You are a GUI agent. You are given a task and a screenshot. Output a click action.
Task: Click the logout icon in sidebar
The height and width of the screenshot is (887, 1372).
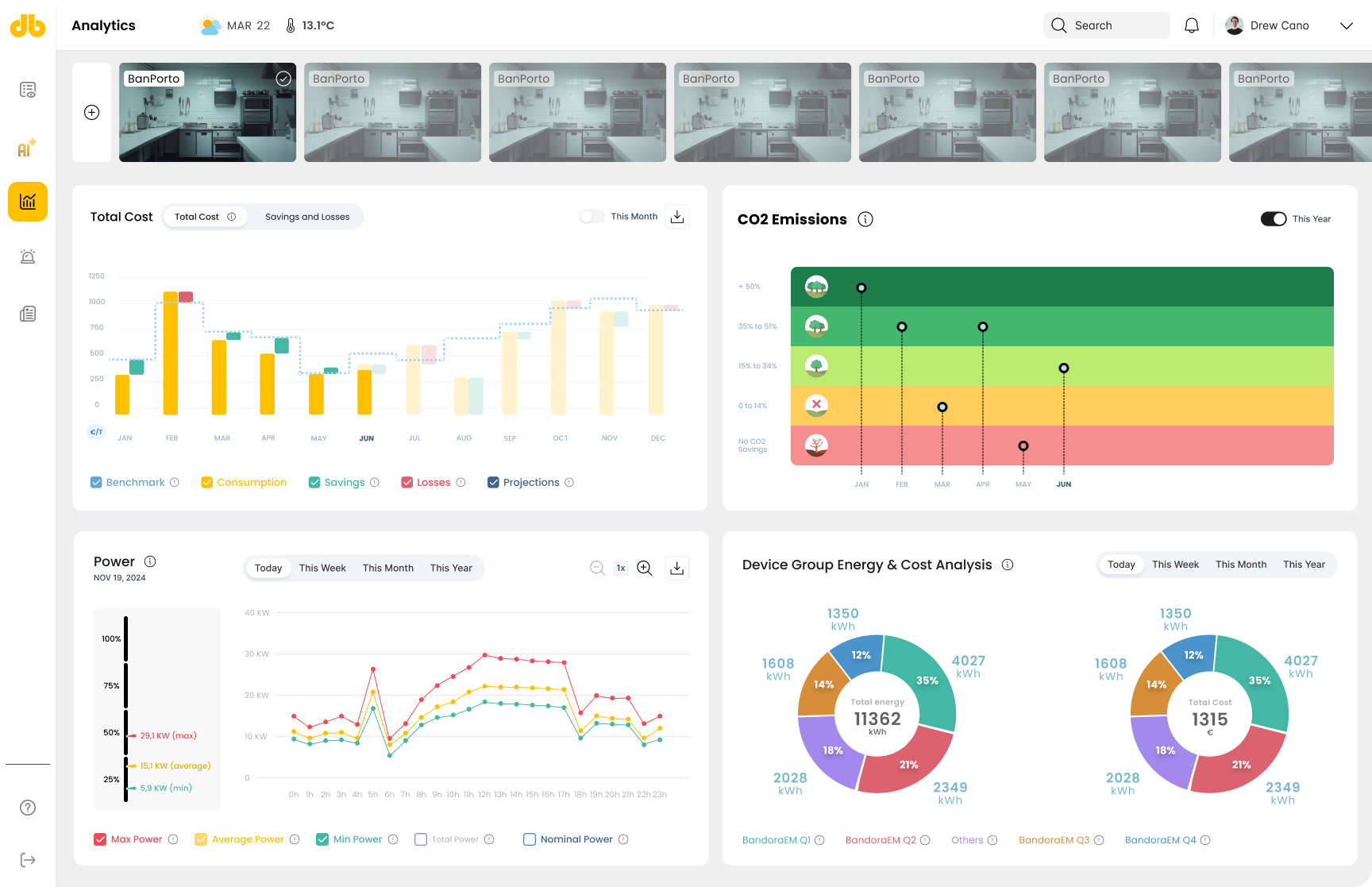click(x=28, y=860)
